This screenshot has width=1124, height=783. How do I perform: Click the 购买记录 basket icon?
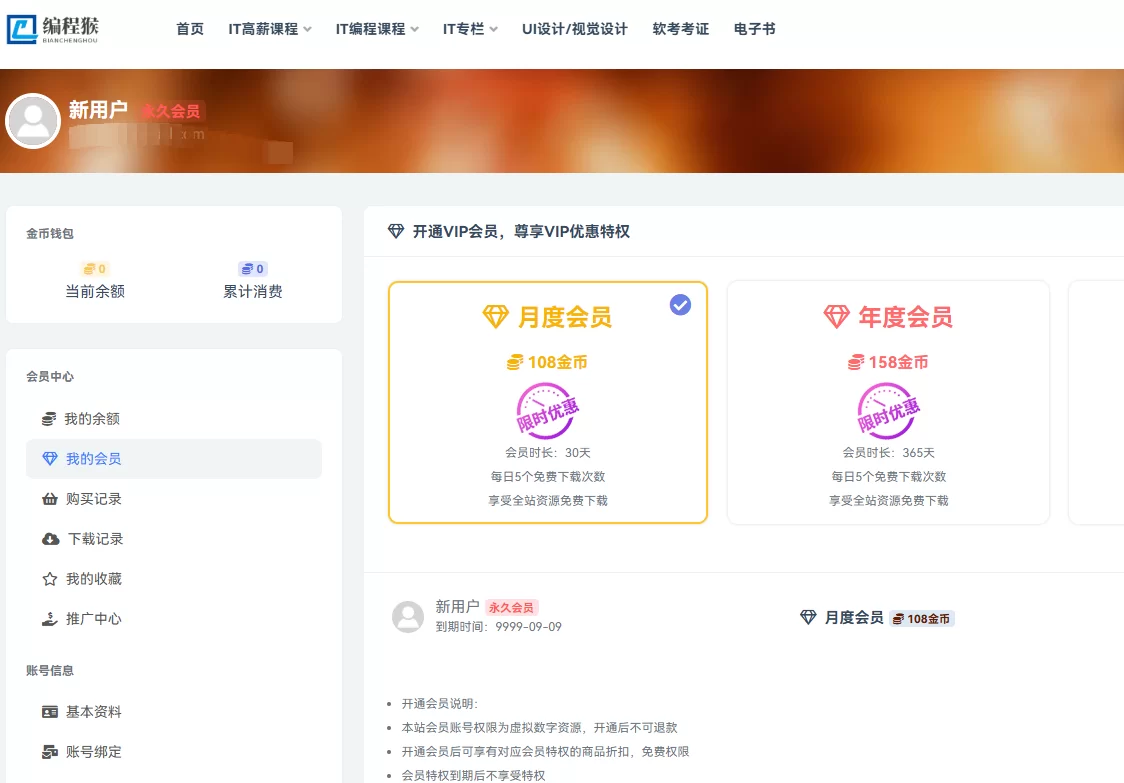point(49,499)
